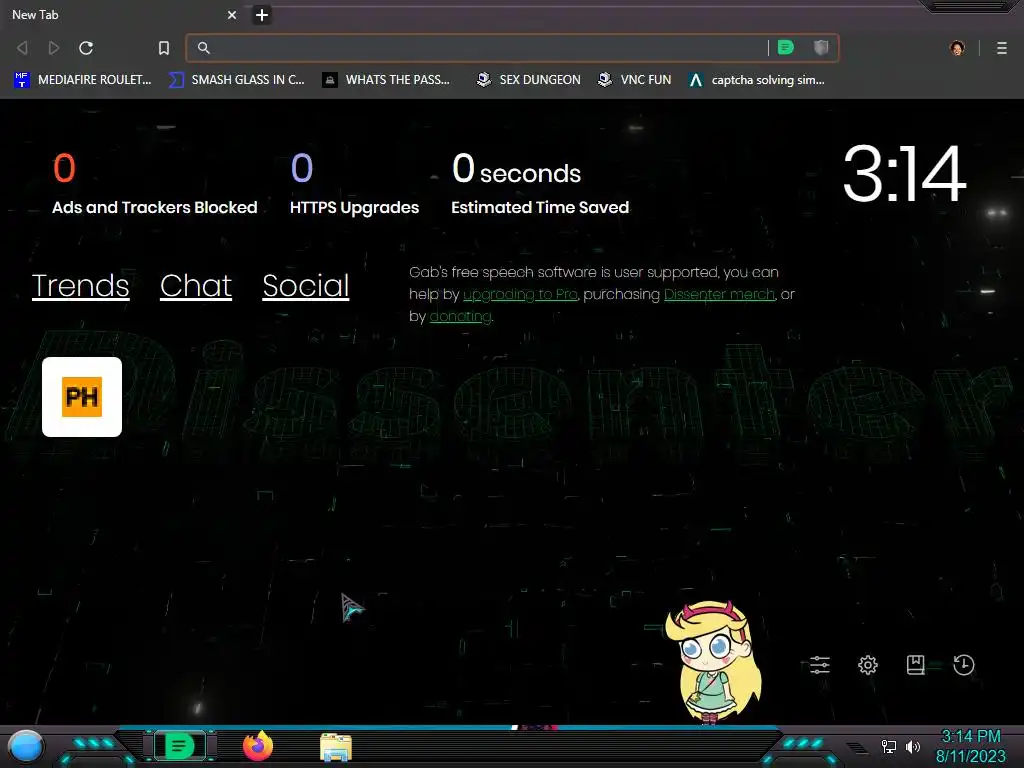Click the Star Butterfly desktop mascot
Screen dimensions: 1024x768
(714, 661)
